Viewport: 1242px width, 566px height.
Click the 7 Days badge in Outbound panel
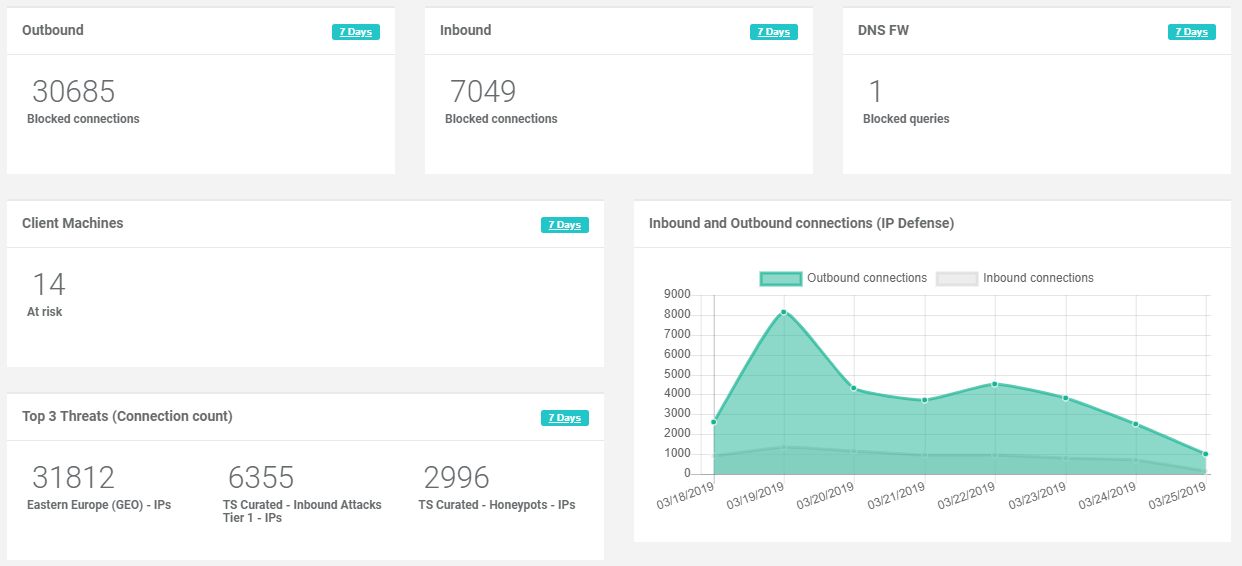point(355,32)
